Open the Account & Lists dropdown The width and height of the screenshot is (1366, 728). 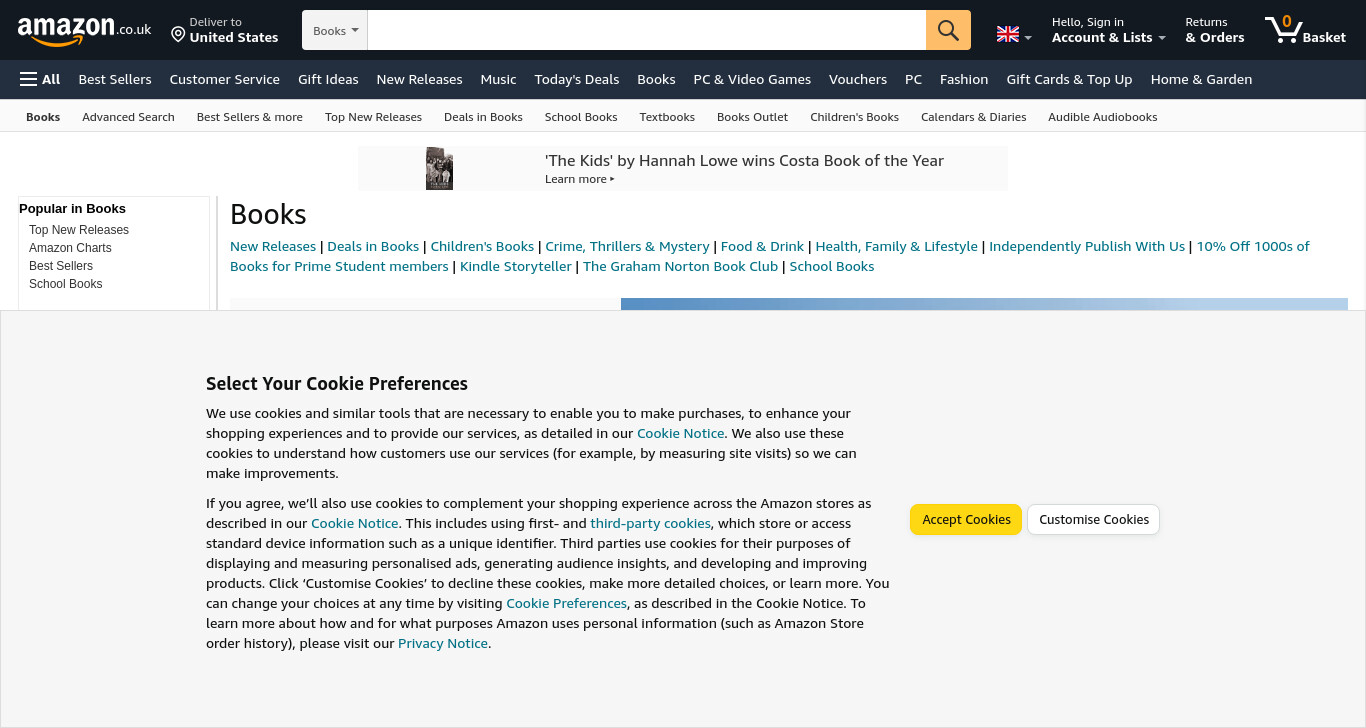1108,30
